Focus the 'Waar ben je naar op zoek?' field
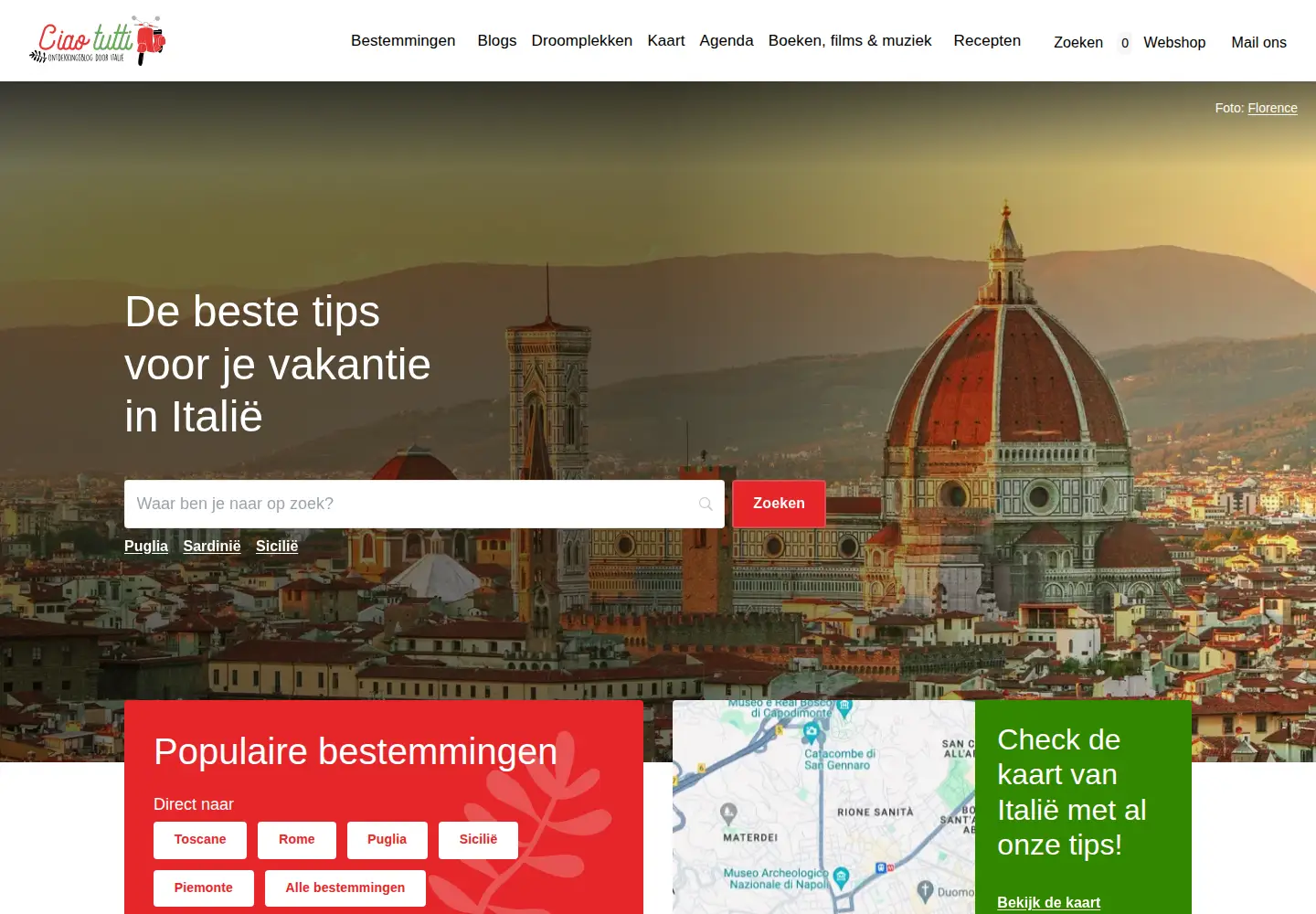Image resolution: width=1316 pixels, height=914 pixels. (424, 504)
